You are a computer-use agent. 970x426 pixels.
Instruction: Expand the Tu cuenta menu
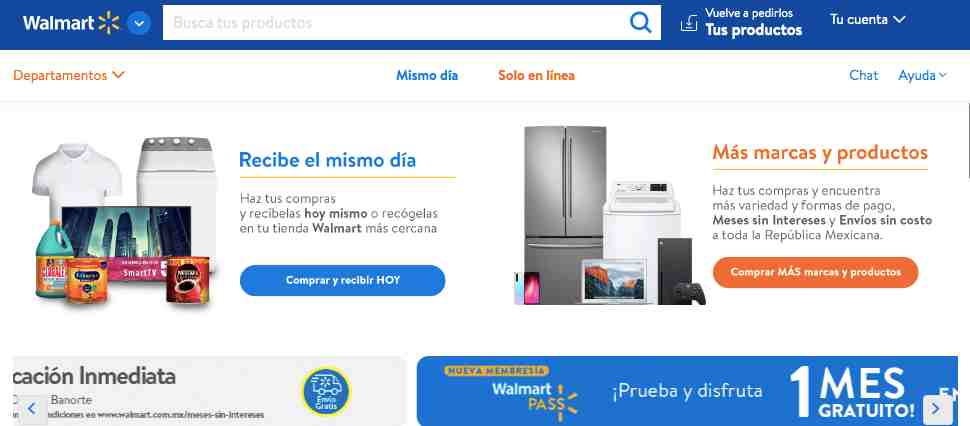868,20
